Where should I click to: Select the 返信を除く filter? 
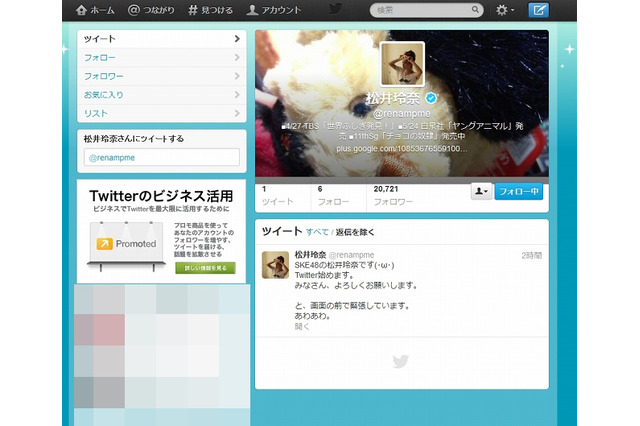[x=355, y=232]
